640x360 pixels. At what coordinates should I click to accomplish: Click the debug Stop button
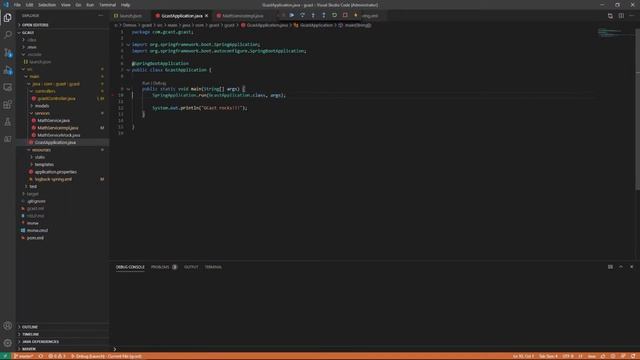pyautogui.click(x=345, y=16)
